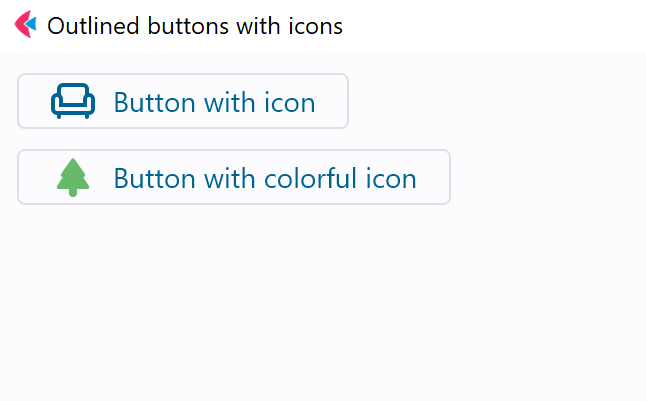Click the blue armchair icon

coord(73,101)
